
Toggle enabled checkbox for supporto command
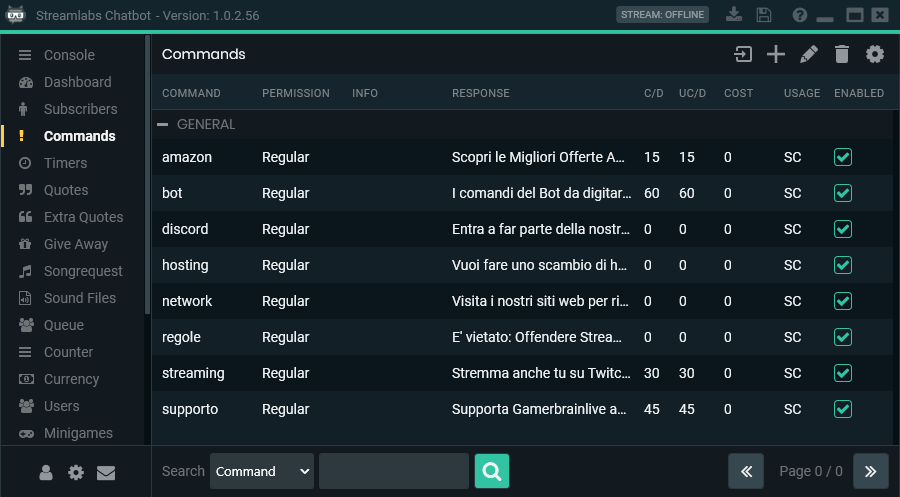coord(843,409)
